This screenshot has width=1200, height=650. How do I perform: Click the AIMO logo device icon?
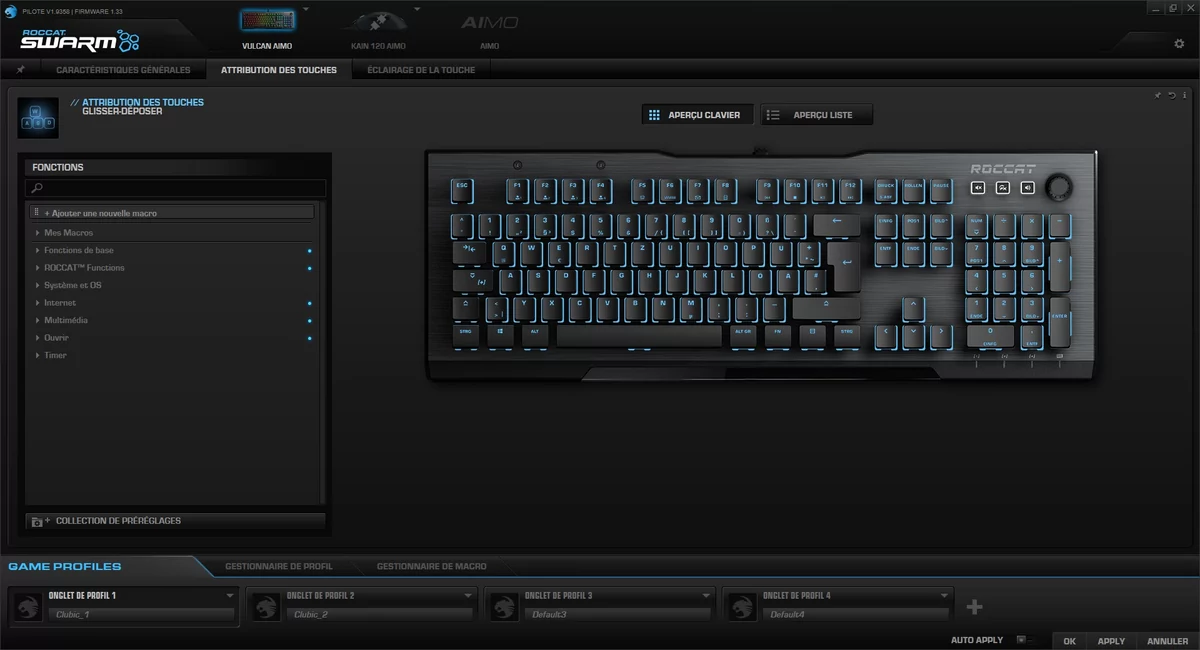click(x=489, y=22)
